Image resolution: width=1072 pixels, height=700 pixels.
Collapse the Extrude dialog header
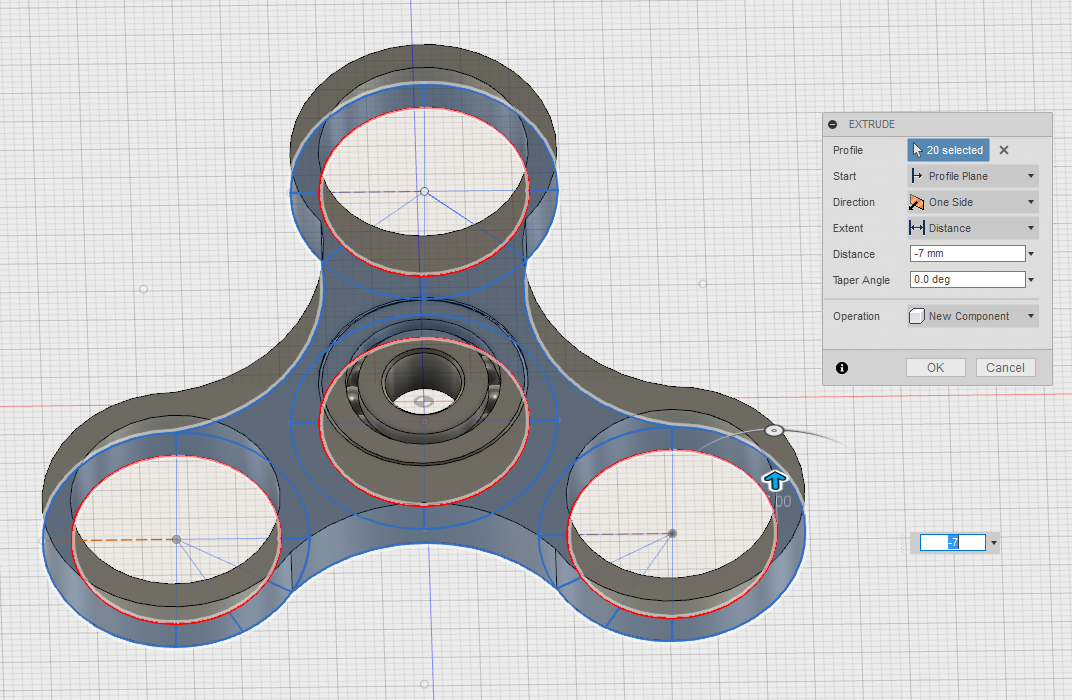click(x=833, y=124)
